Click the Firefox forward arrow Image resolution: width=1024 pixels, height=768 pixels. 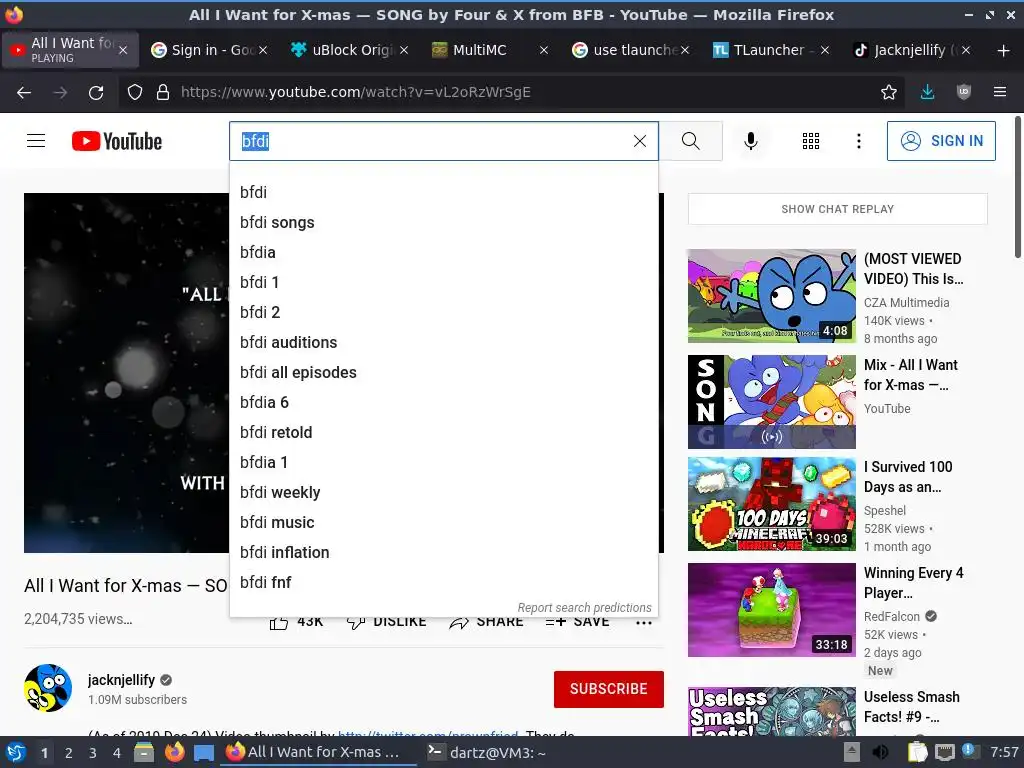60,92
